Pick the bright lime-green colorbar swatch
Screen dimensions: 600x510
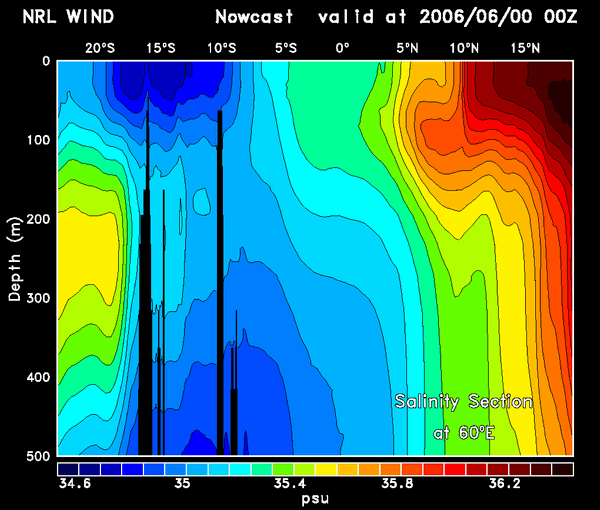[283, 469]
